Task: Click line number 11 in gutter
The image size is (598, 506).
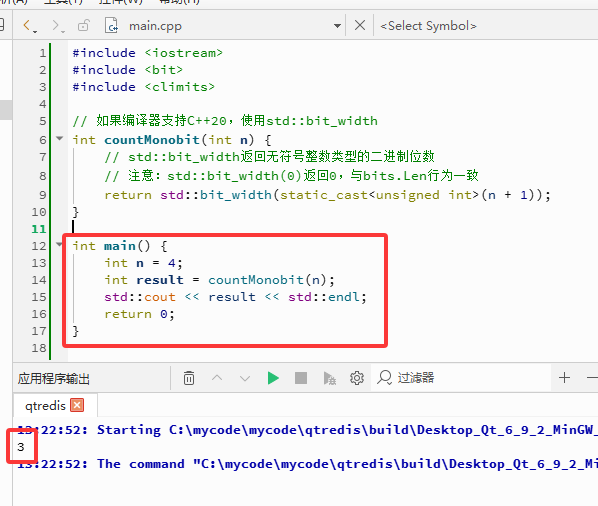Action: tap(39, 229)
